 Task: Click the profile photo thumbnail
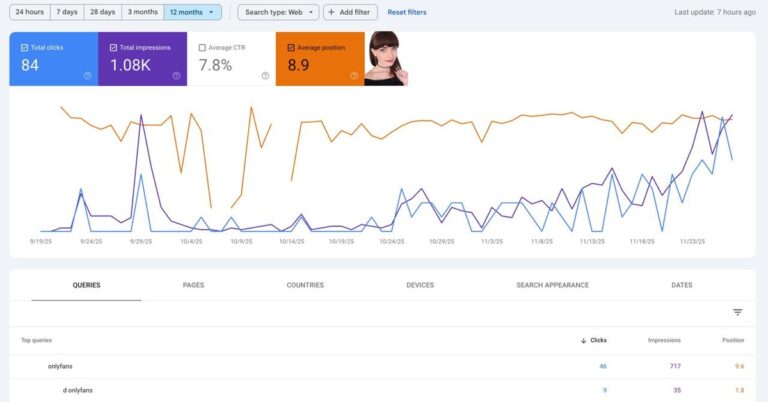click(386, 58)
